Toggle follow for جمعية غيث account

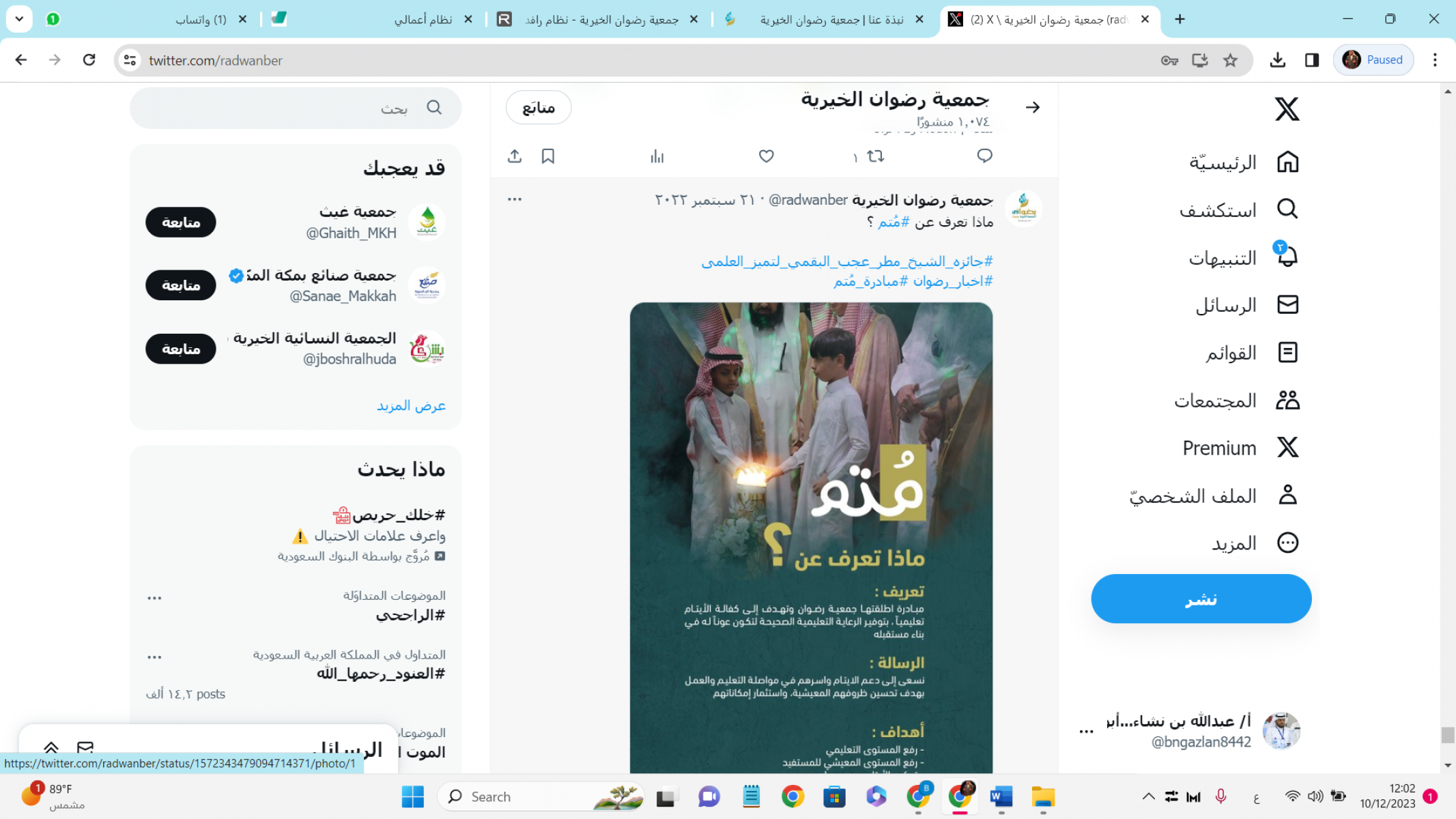pos(181,222)
